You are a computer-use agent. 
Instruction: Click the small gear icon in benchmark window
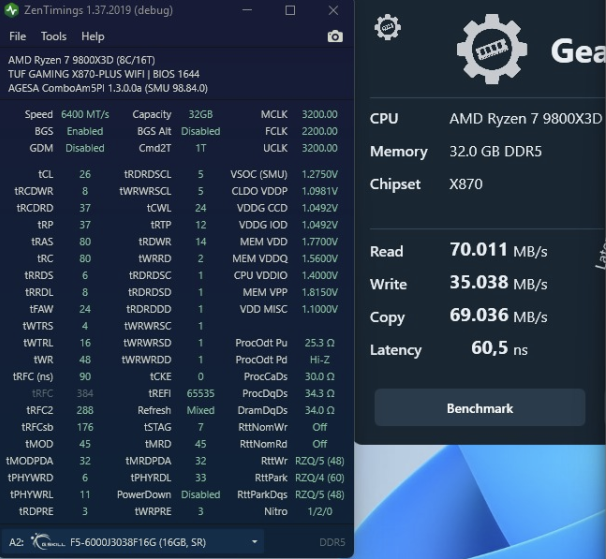click(387, 27)
